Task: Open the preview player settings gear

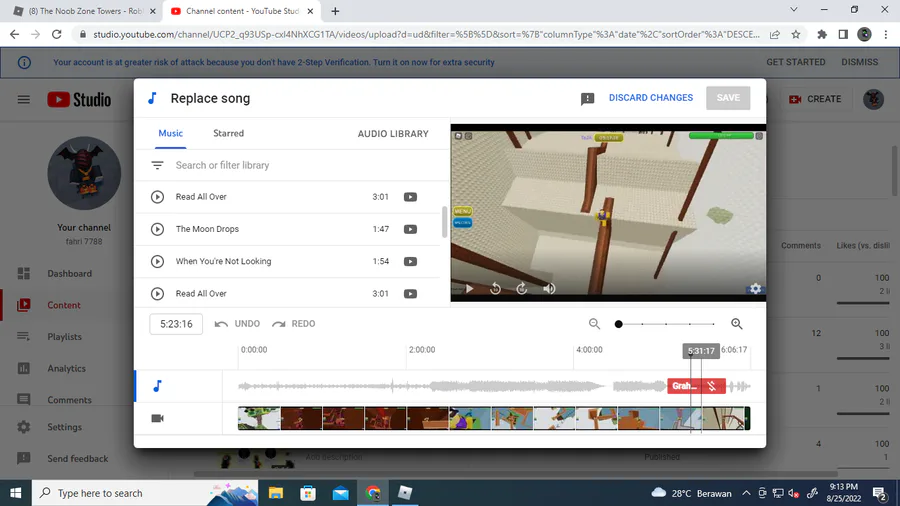Action: tap(755, 289)
